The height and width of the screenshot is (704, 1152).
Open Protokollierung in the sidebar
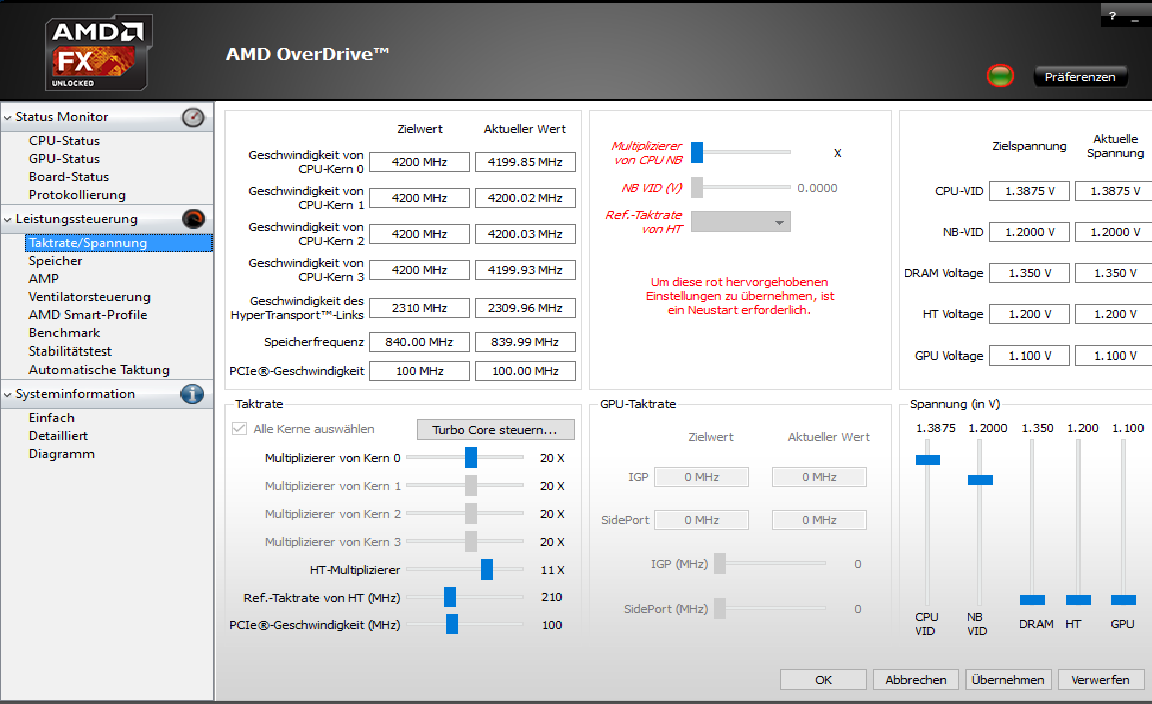pyautogui.click(x=77, y=195)
